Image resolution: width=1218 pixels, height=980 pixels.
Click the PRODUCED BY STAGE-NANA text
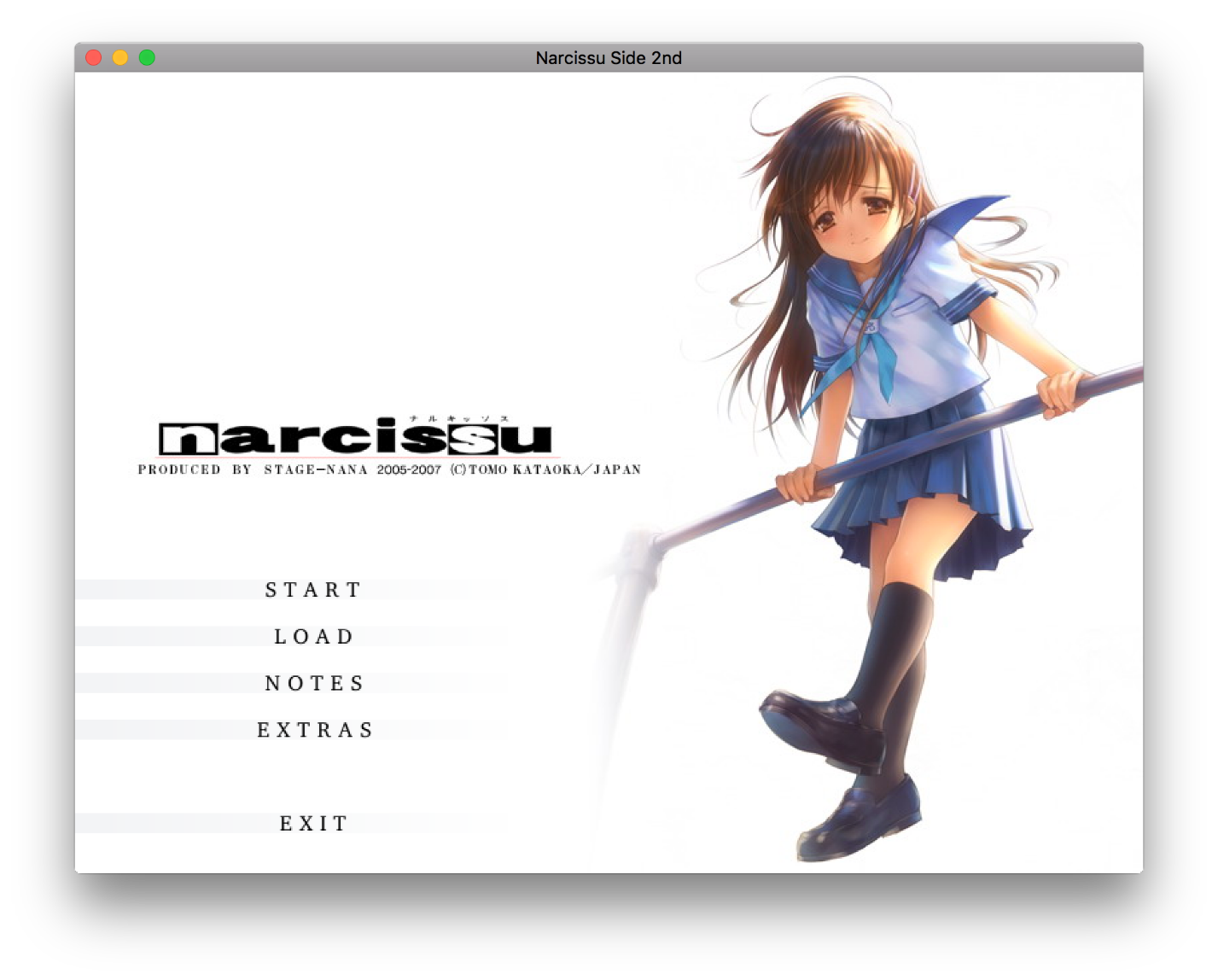pos(253,470)
